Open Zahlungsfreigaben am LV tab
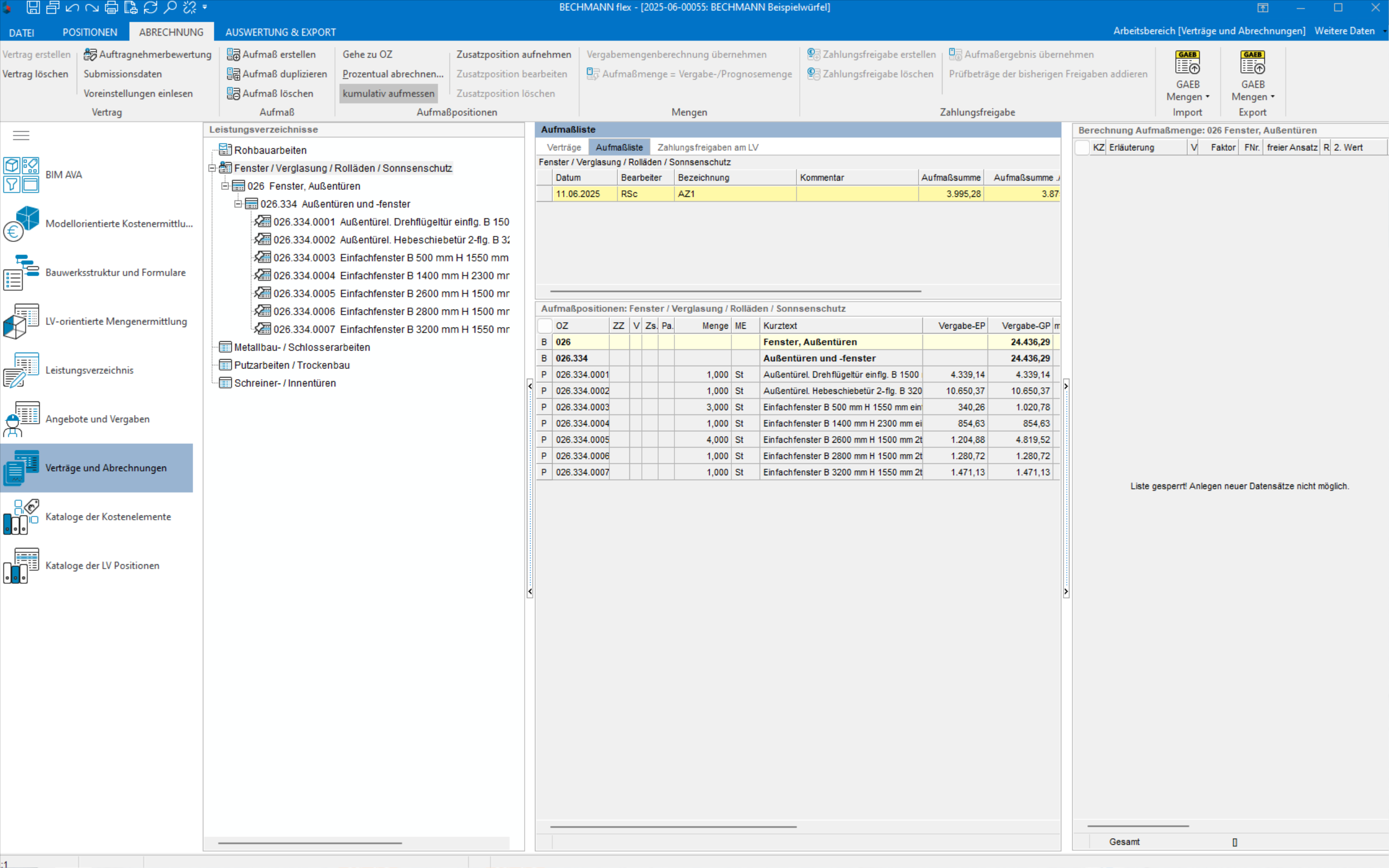The width and height of the screenshot is (1389, 868). click(x=708, y=148)
